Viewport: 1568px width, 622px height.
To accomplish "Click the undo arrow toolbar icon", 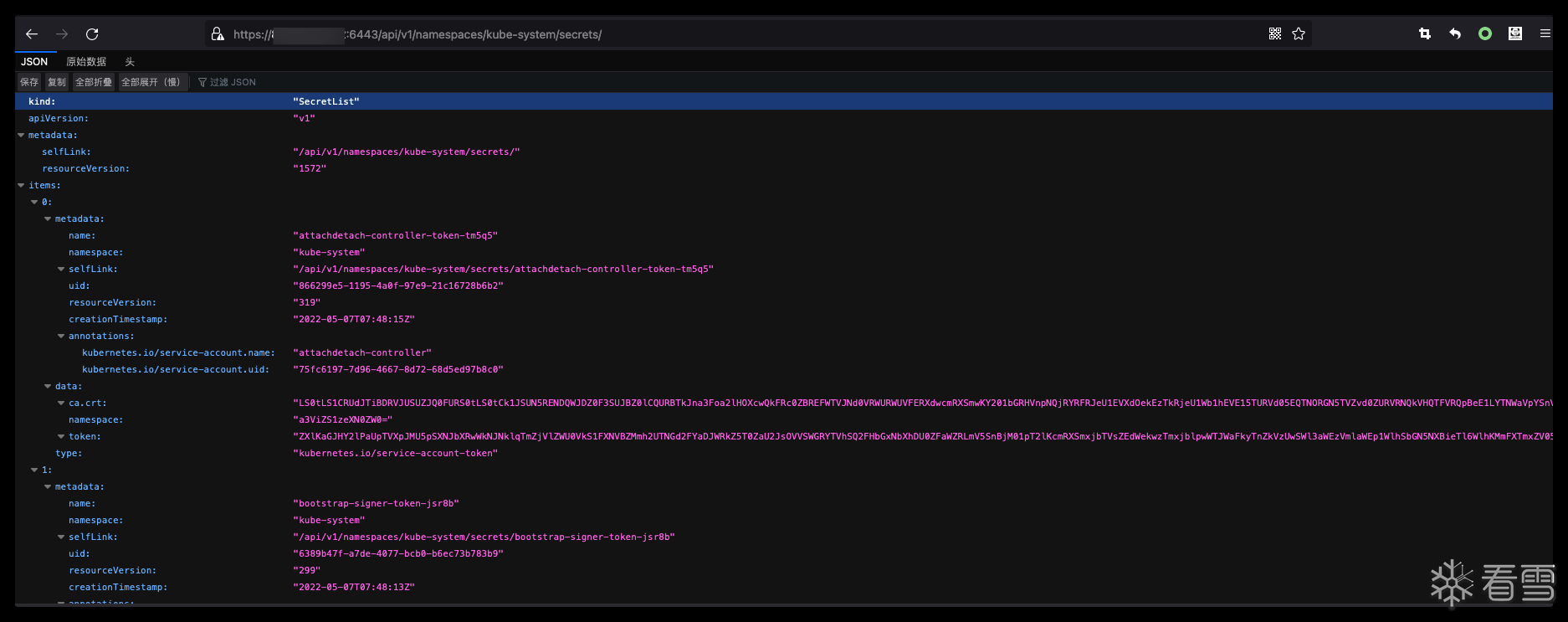I will pos(1455,34).
